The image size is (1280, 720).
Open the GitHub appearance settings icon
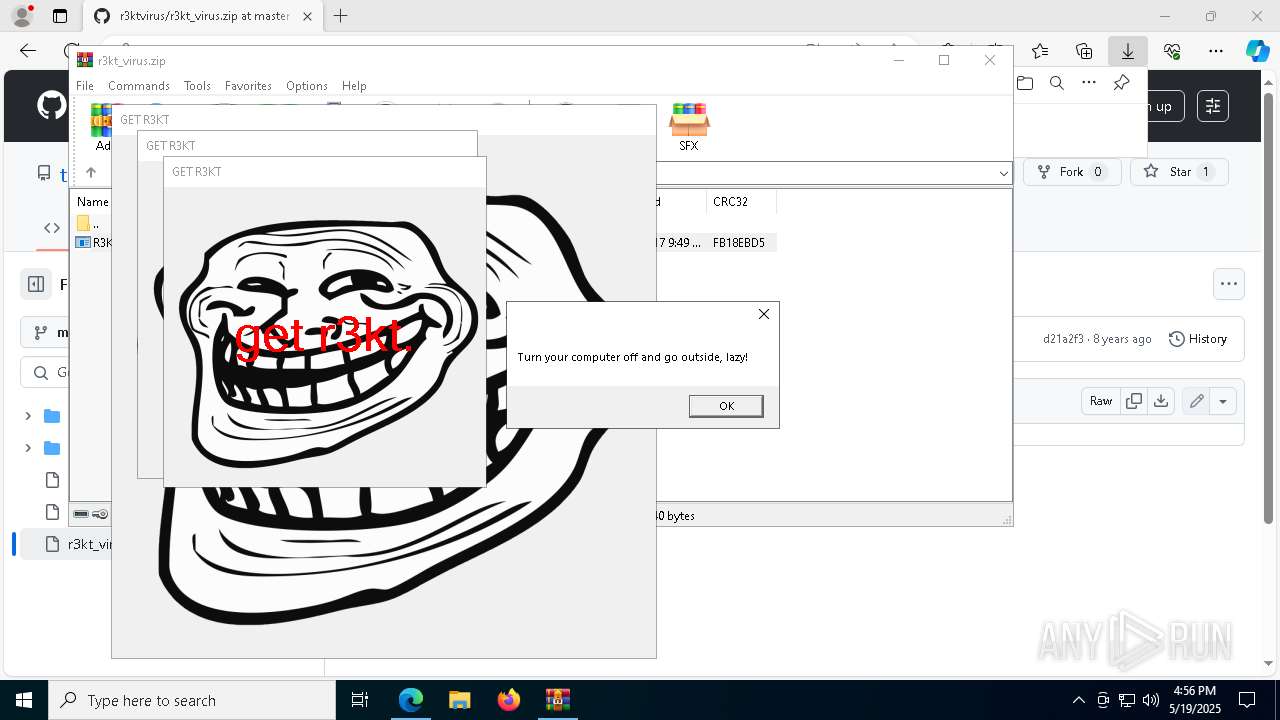click(1213, 106)
